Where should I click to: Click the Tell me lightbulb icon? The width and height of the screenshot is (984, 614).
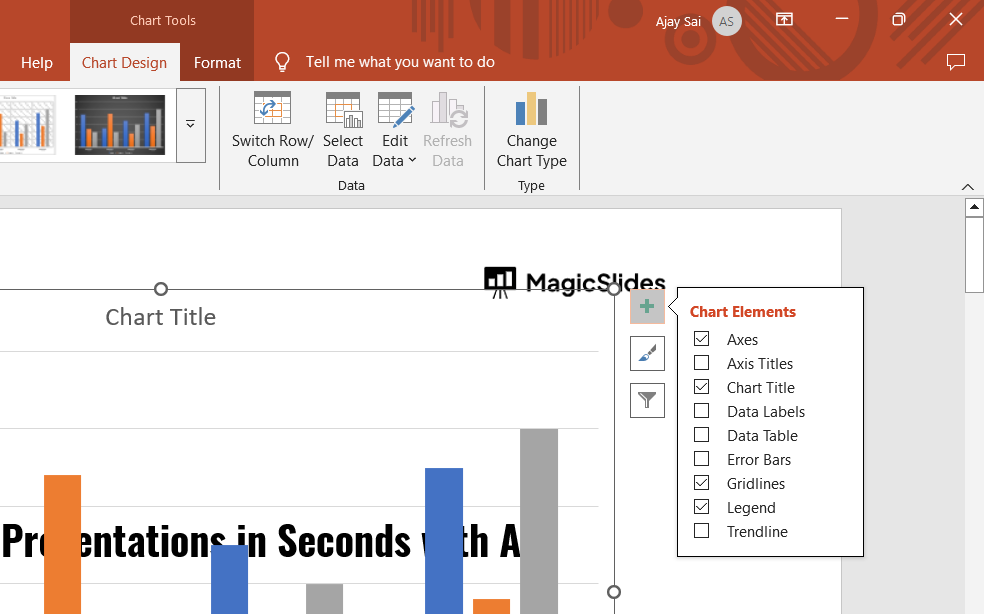[282, 62]
